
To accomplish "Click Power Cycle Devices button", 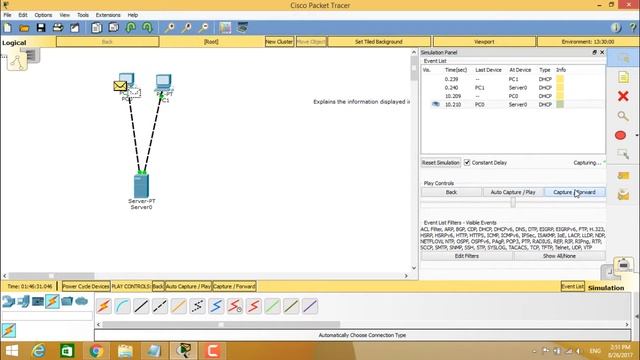I will 86,287.
